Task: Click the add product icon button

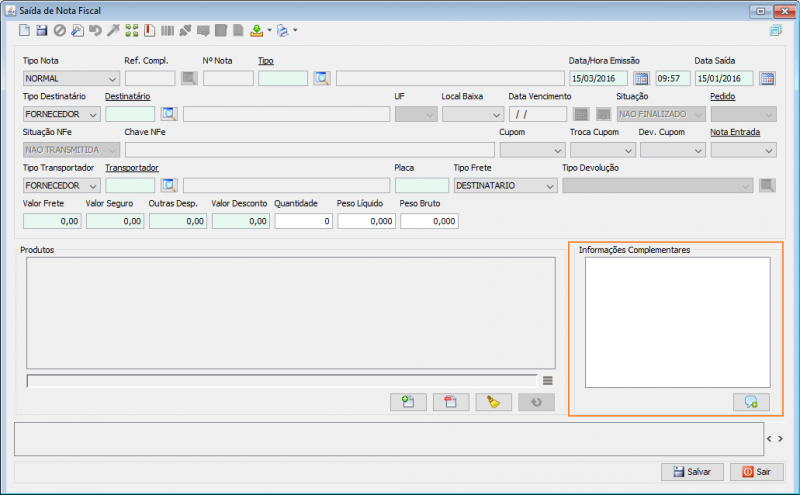Action: point(408,402)
